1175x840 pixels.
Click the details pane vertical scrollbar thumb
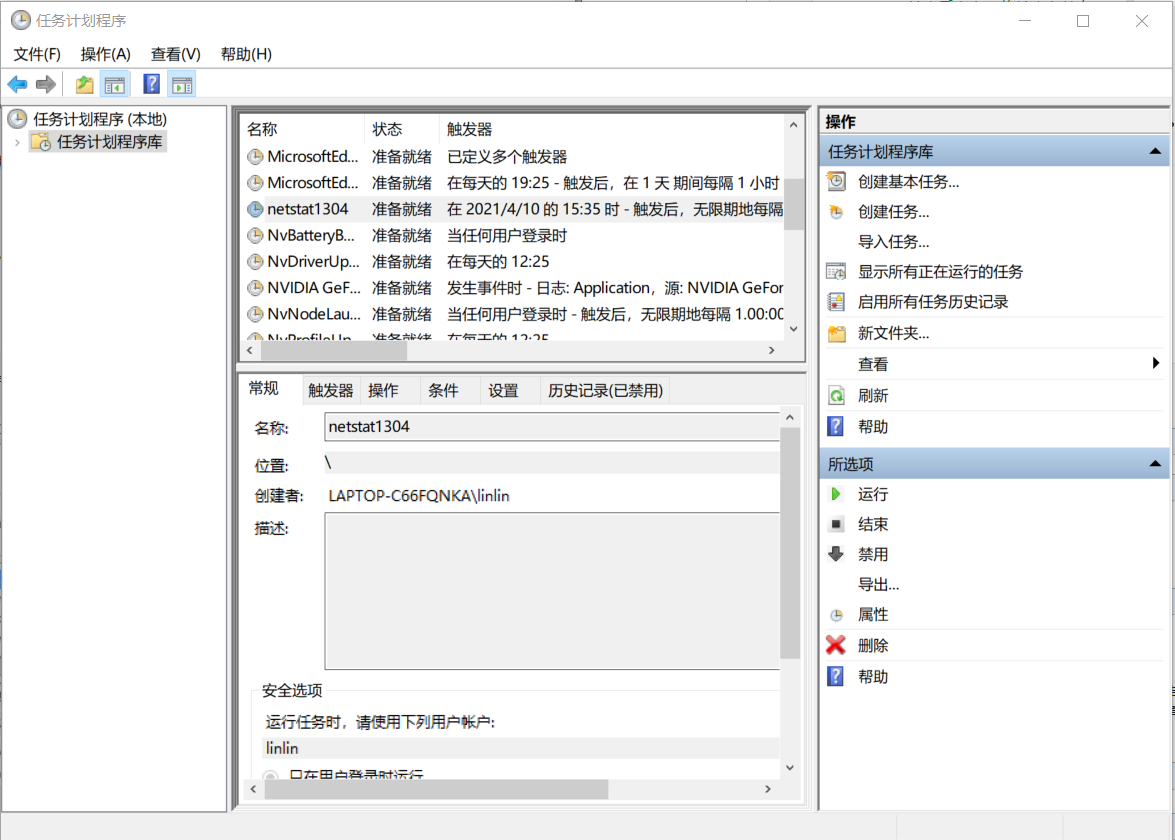click(790, 542)
